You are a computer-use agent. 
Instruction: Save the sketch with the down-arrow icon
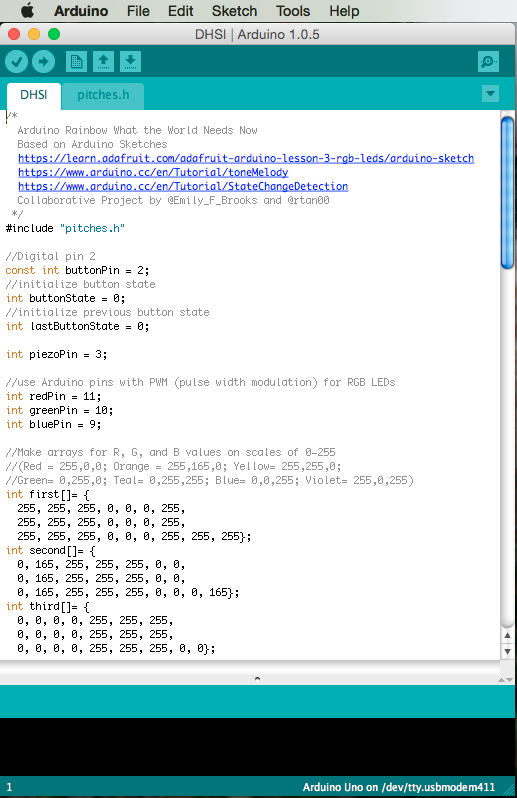coord(130,62)
